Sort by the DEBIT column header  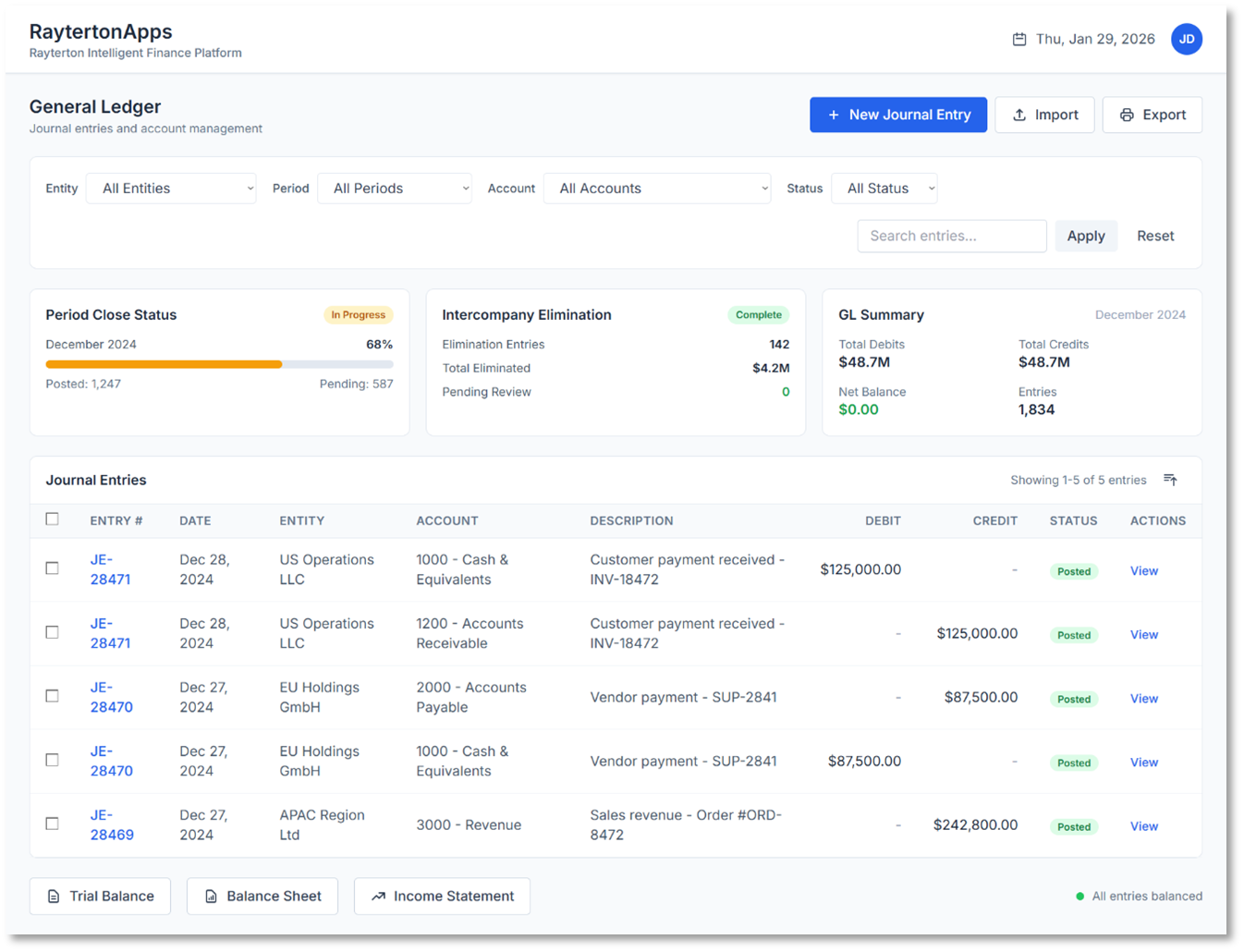click(x=882, y=520)
